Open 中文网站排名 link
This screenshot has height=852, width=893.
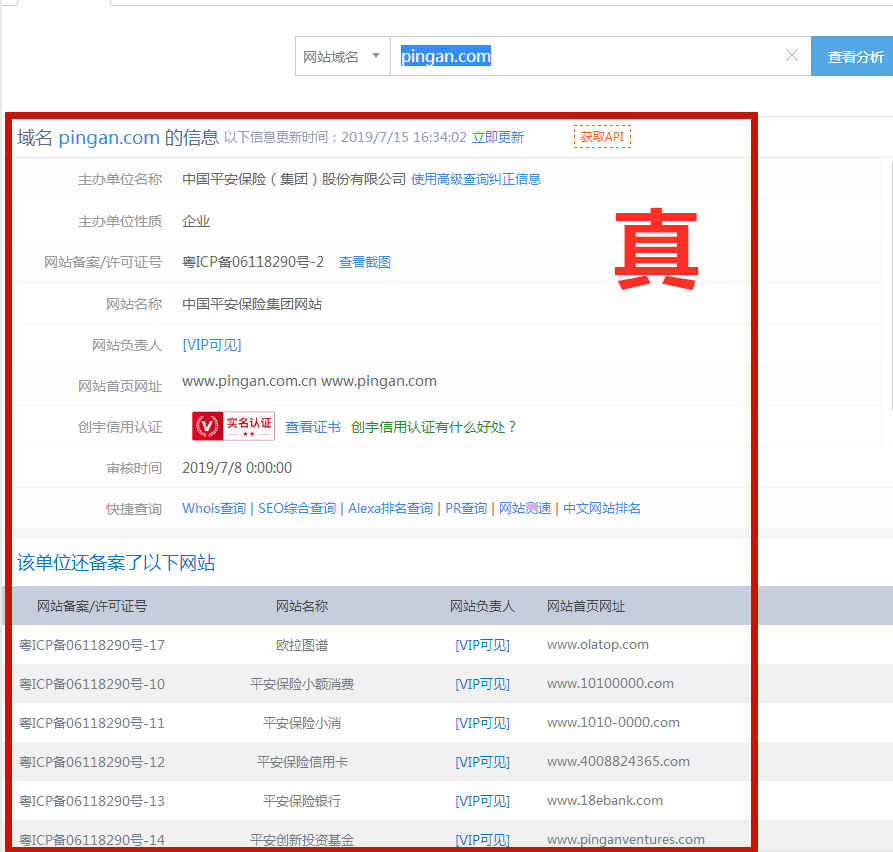coord(602,509)
